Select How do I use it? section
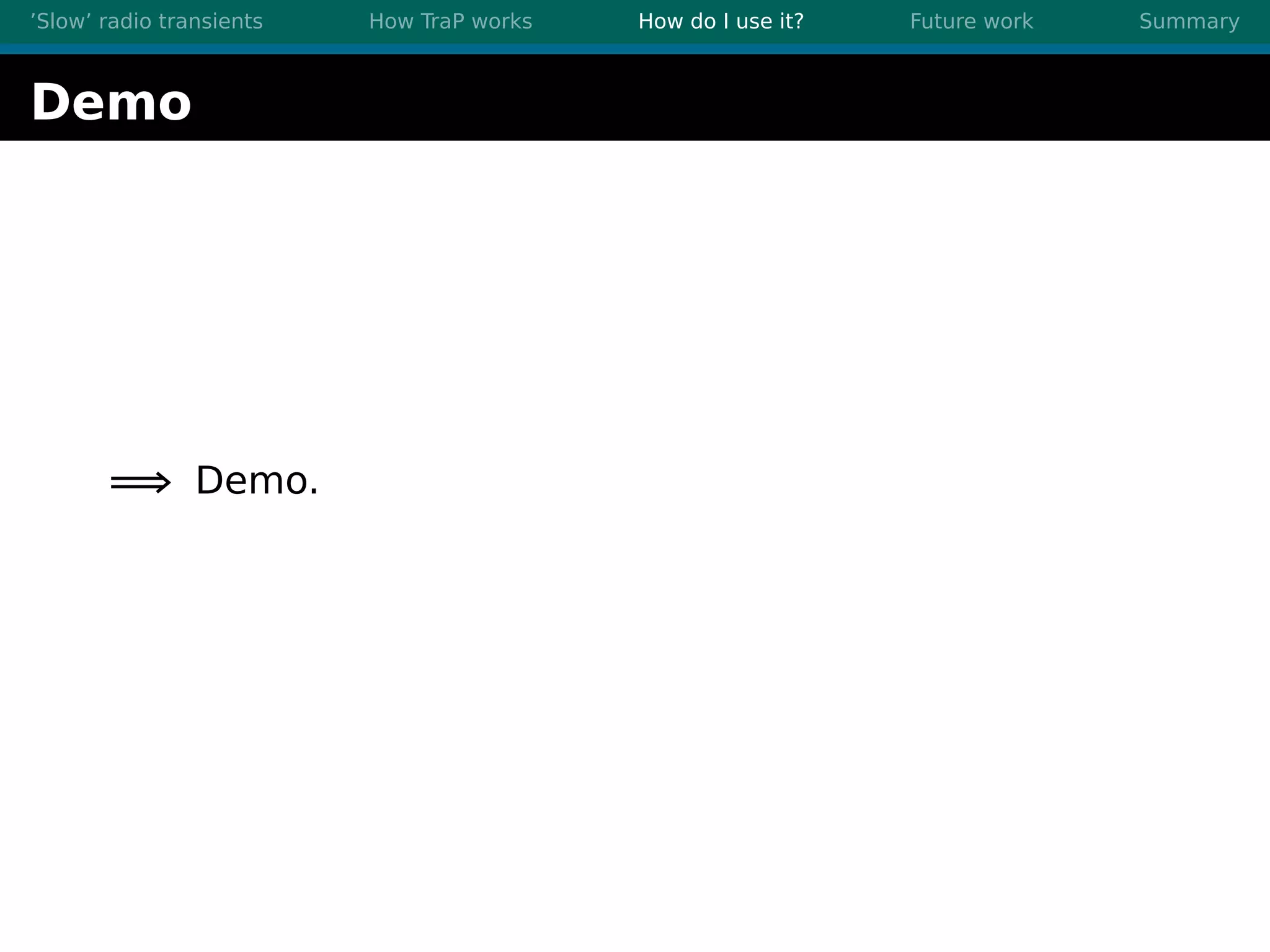The height and width of the screenshot is (952, 1270). tap(721, 22)
